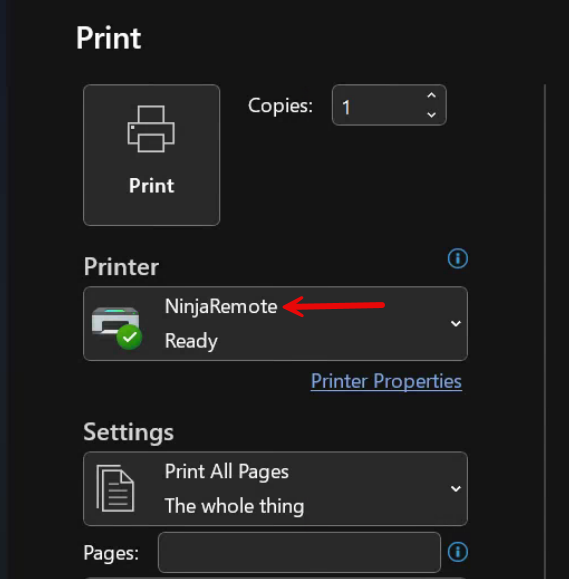The image size is (569, 579).
Task: Click the green checkmark badge on printer
Action: (x=129, y=337)
